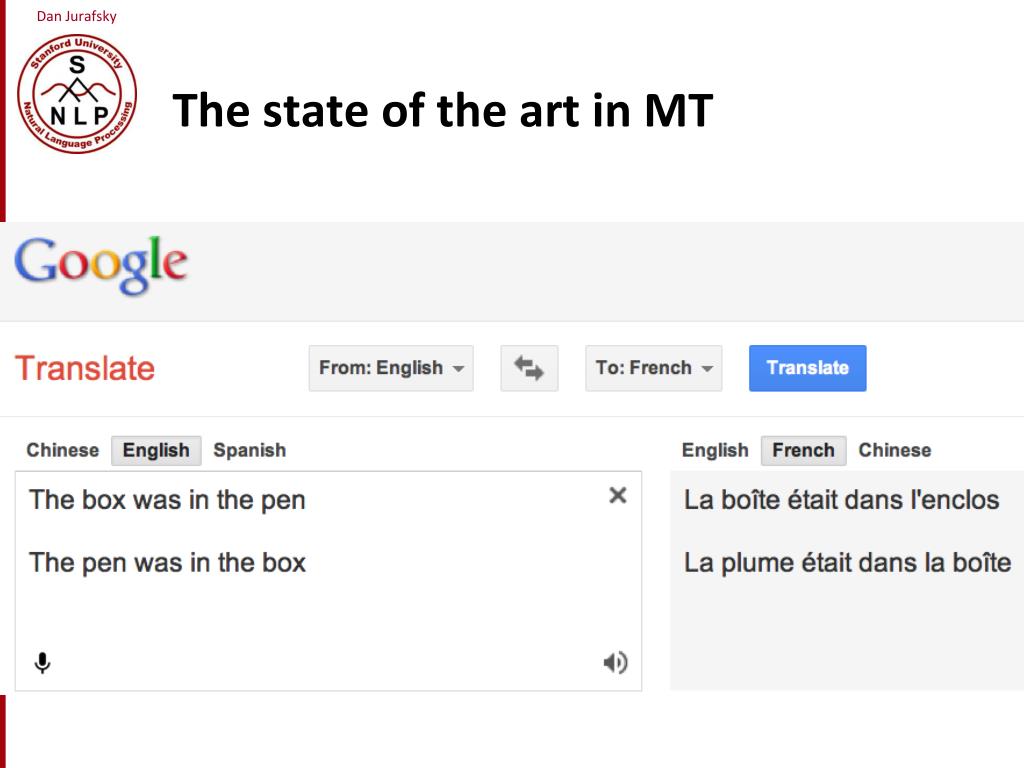
Task: Click the translated text La plume était dans la boîte
Action: (848, 563)
